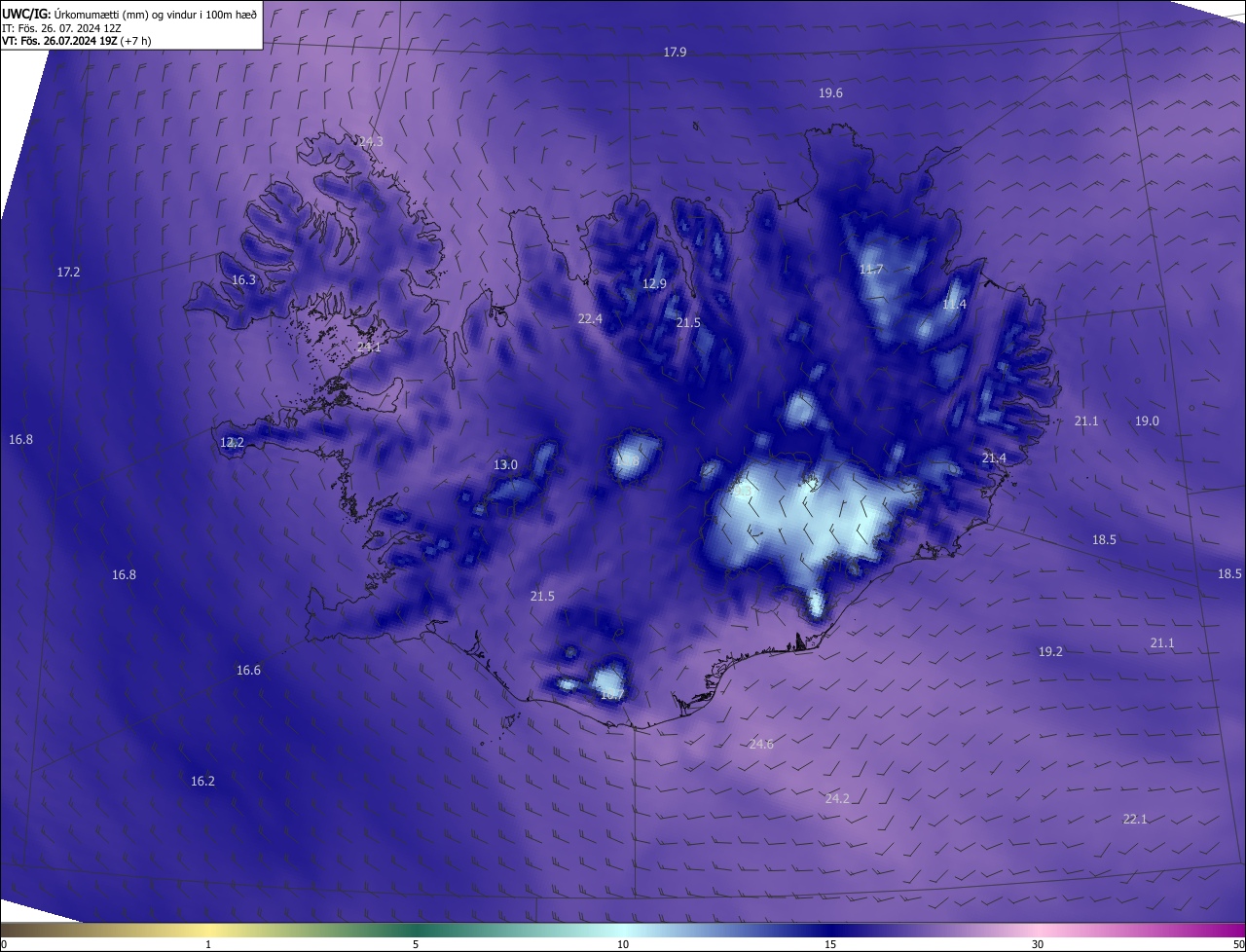Click the VT: Fös. 26.07.2024 19Z line
Screen dimensions: 1246x952
(x=75, y=41)
